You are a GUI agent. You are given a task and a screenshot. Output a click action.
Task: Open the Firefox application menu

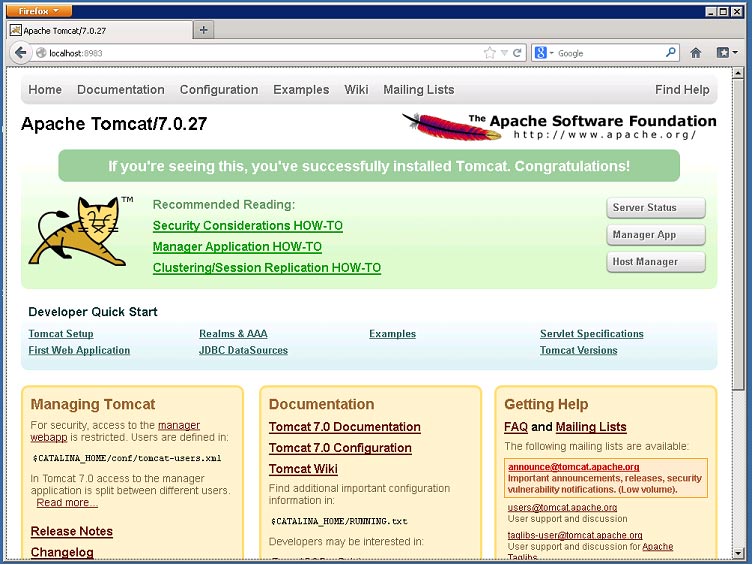[39, 11]
